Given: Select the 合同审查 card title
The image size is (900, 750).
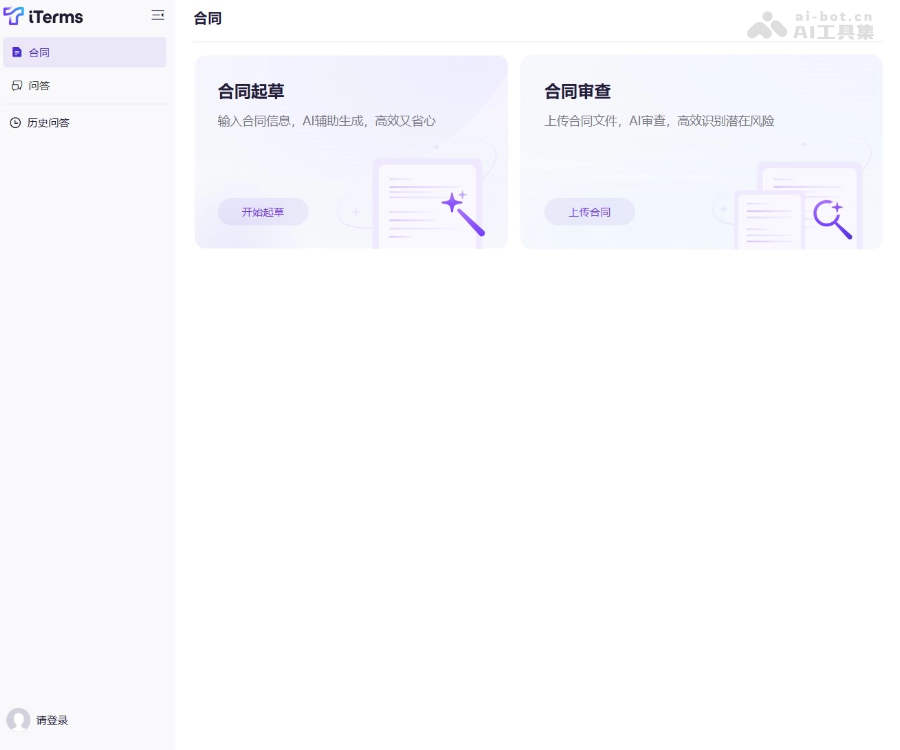Looking at the screenshot, I should click(x=577, y=91).
